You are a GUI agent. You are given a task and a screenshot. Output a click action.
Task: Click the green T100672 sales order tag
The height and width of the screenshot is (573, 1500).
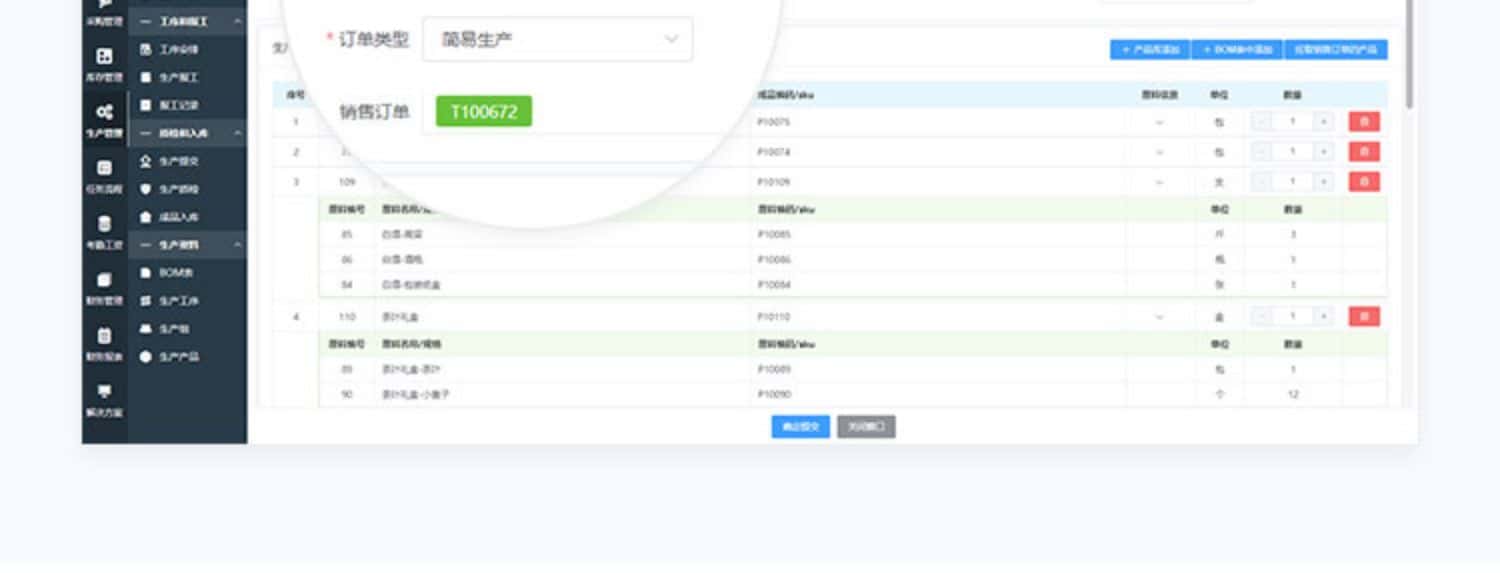click(x=484, y=111)
